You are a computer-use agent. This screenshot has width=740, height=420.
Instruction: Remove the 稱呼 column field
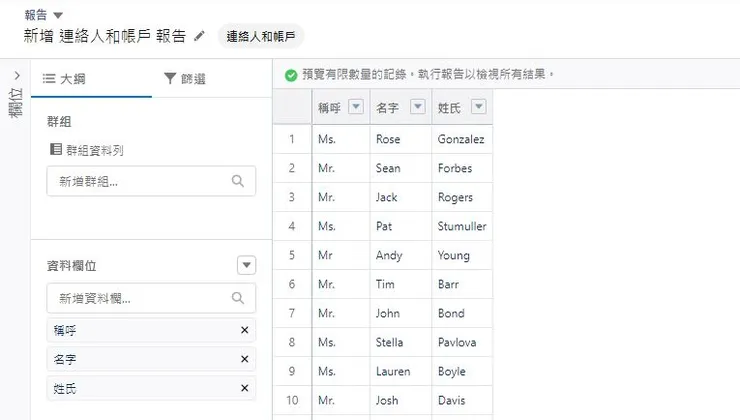tap(244, 330)
